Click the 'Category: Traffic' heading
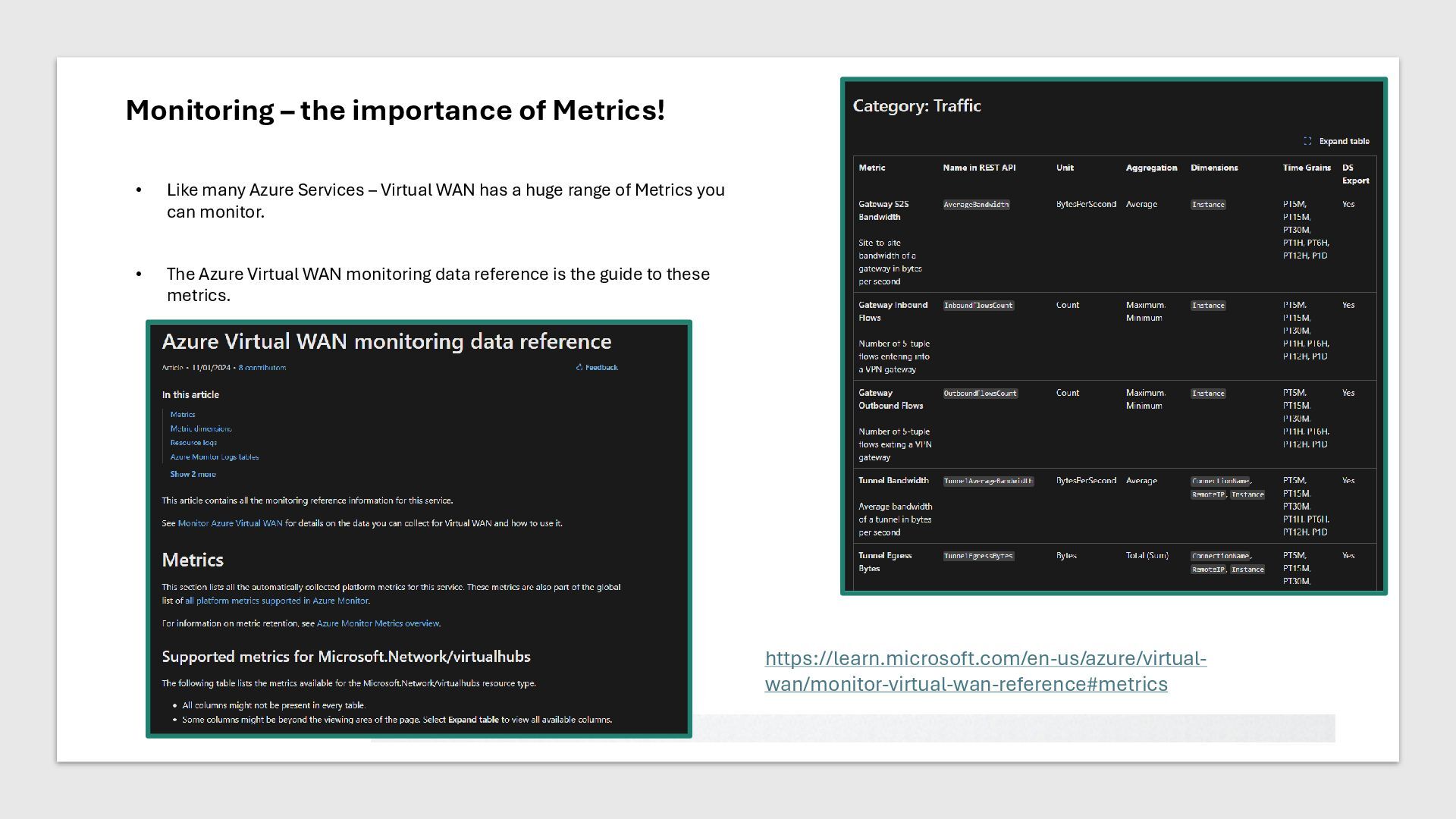The image size is (1456, 819). (917, 106)
